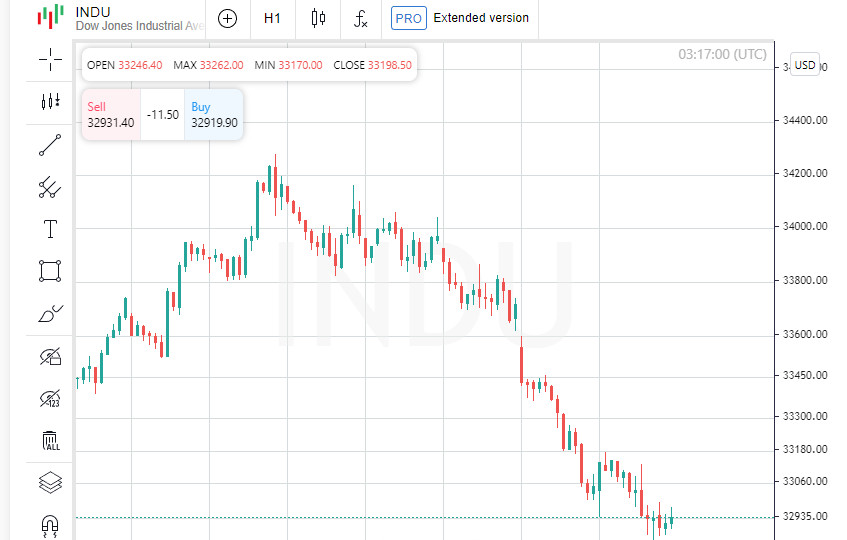Open the object layers panel
This screenshot has width=847, height=540.
[x=50, y=483]
